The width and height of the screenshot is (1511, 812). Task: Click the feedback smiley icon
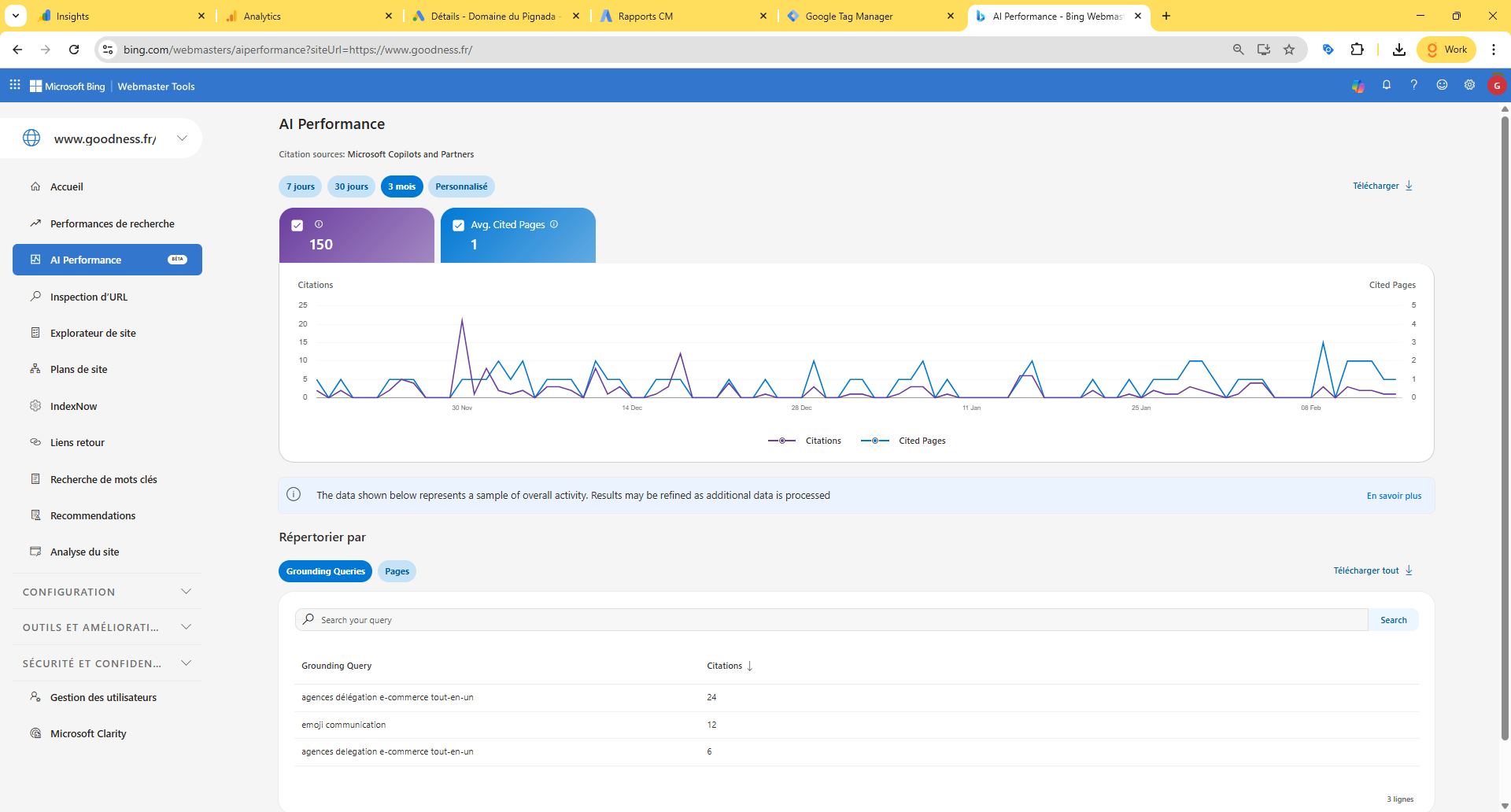pyautogui.click(x=1442, y=85)
